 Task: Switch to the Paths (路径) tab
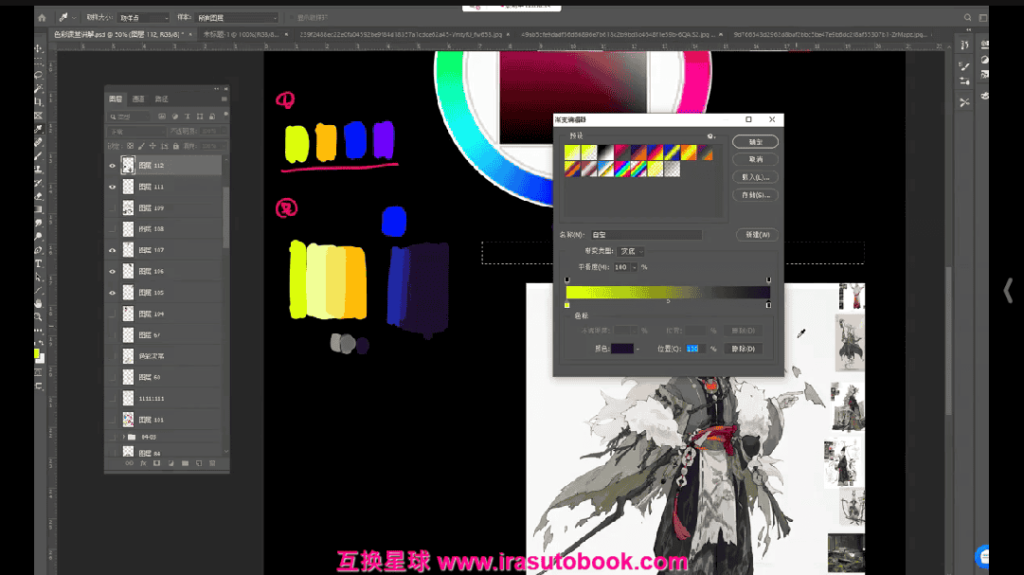click(161, 99)
